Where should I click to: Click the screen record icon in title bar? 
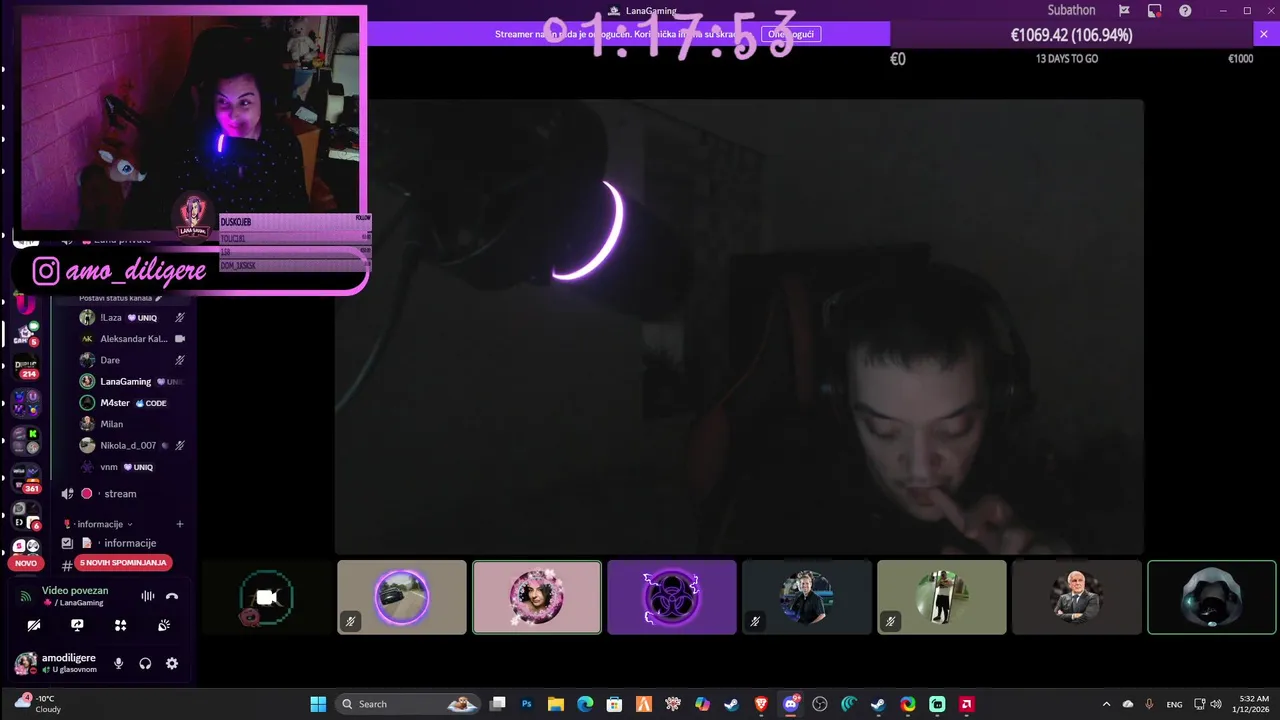pos(1155,11)
